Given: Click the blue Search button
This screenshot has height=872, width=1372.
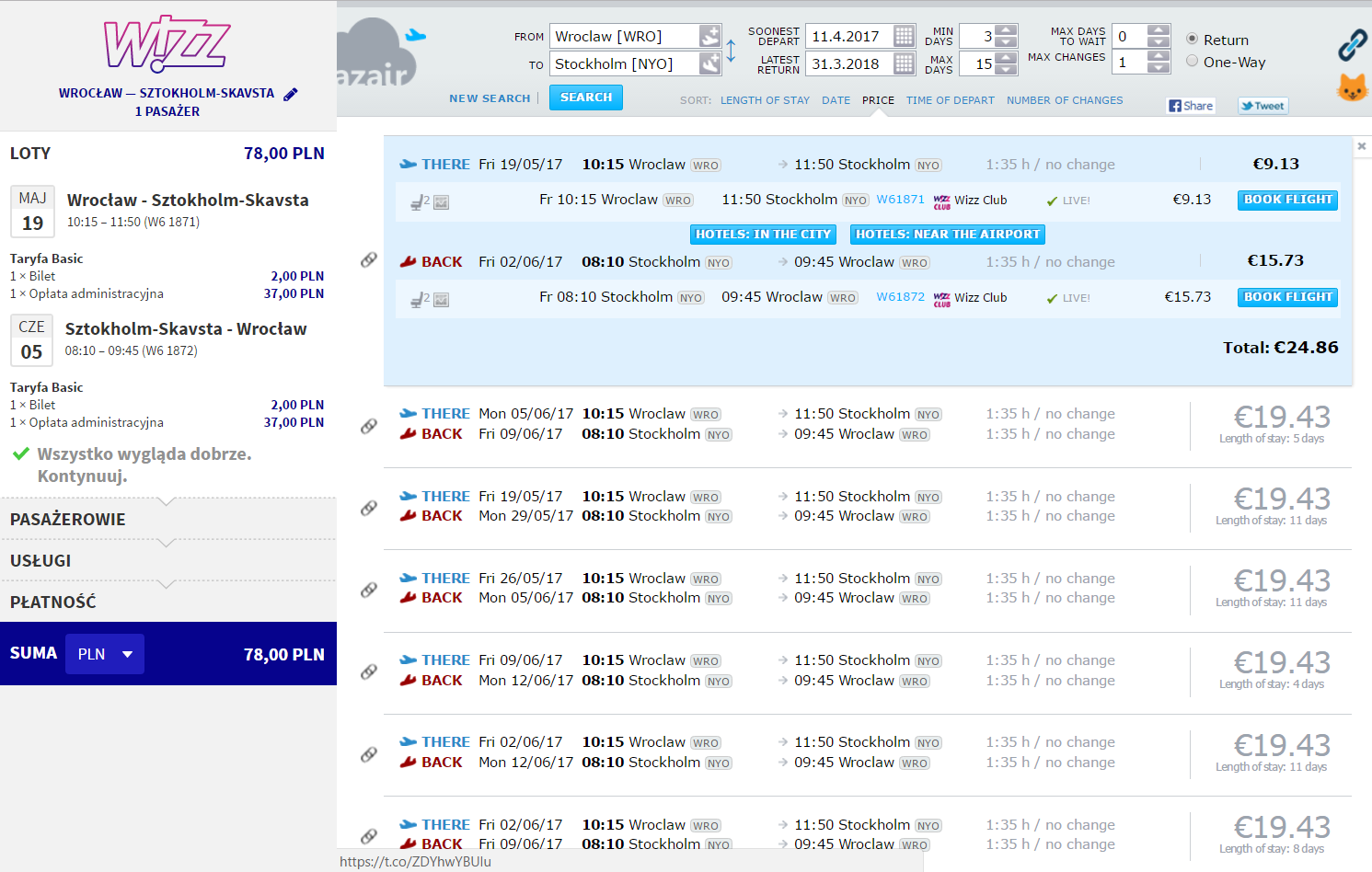Looking at the screenshot, I should (586, 98).
